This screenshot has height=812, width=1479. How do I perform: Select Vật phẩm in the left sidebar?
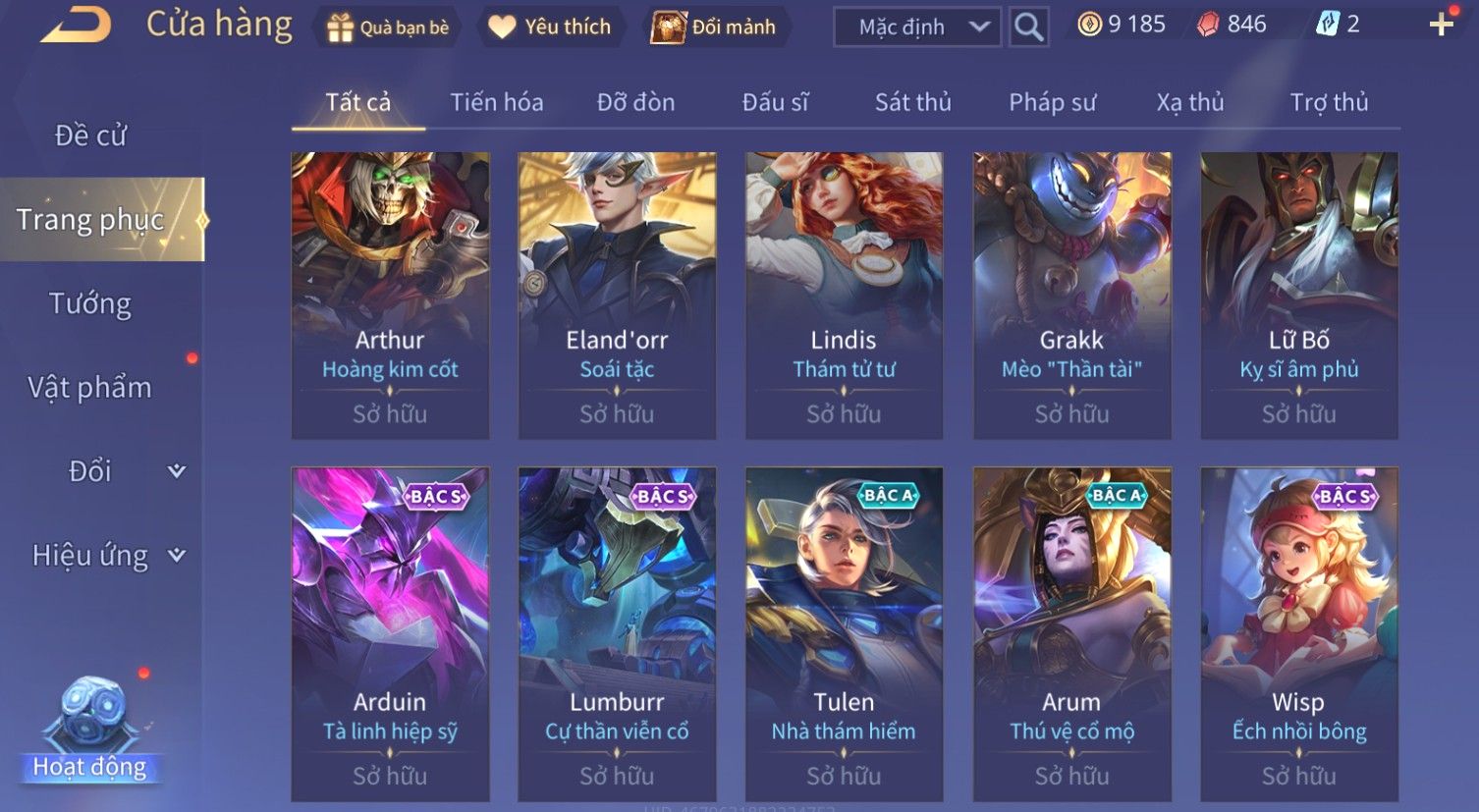click(x=90, y=388)
